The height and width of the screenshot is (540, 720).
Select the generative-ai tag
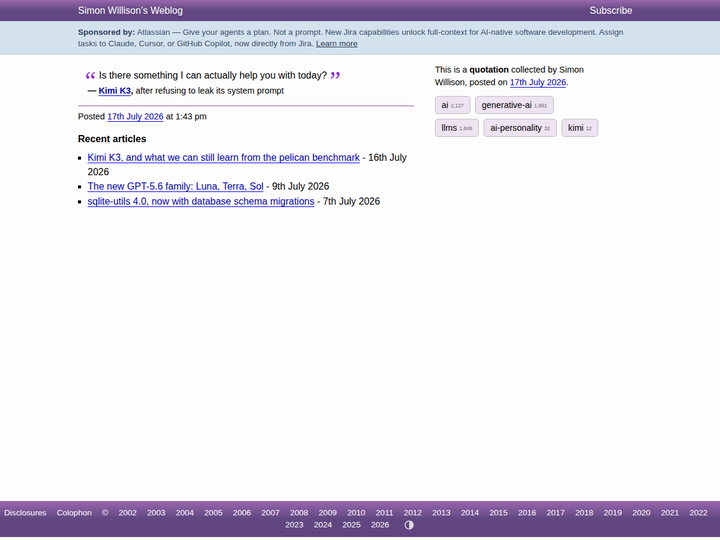(x=514, y=105)
